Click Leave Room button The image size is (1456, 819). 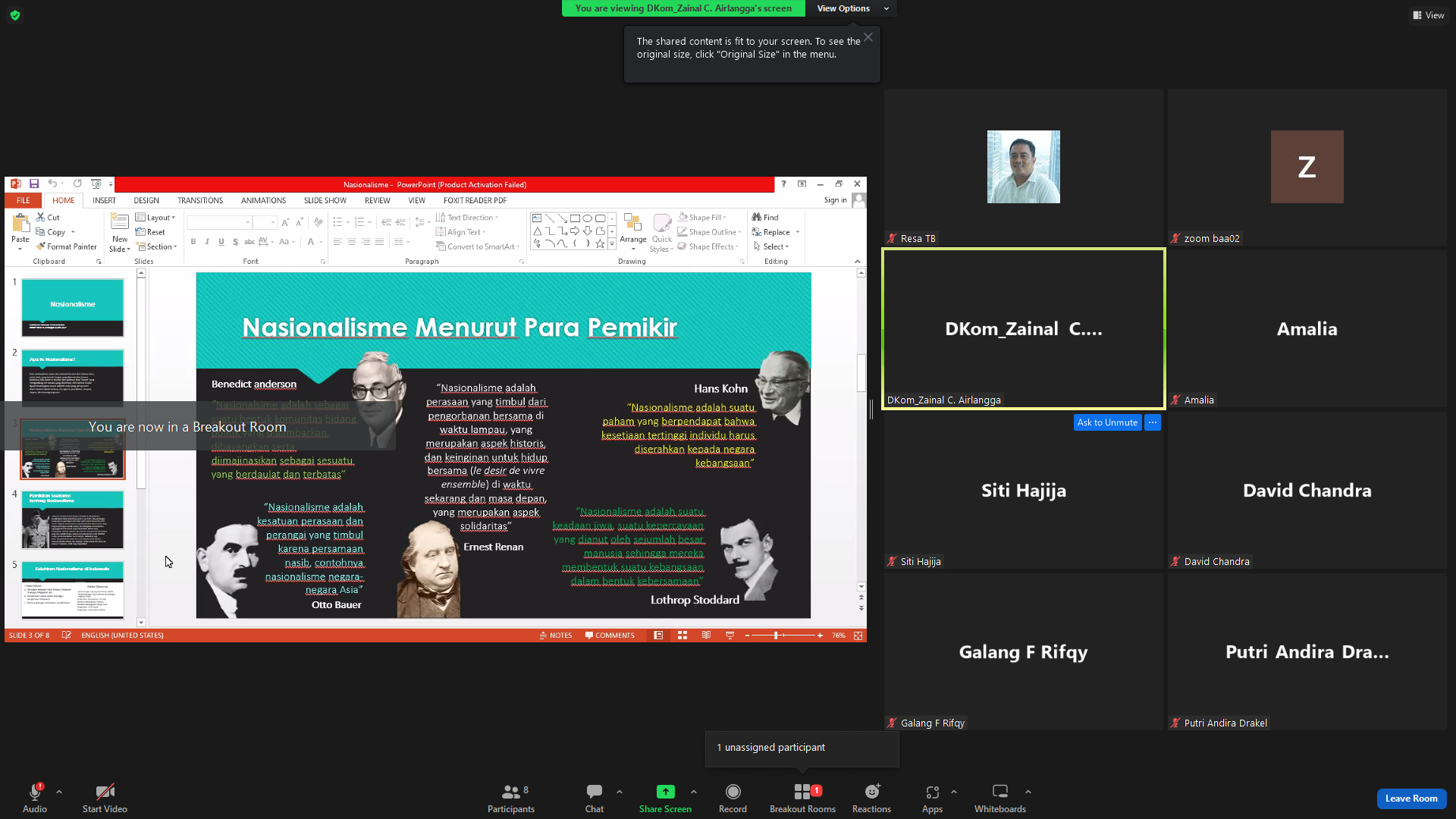tap(1411, 799)
